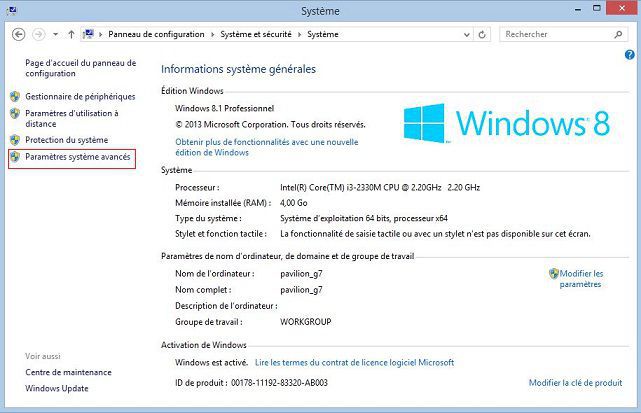This screenshot has width=641, height=413.
Task: Select the 4,00 Go RAM value
Action: pyautogui.click(x=294, y=203)
